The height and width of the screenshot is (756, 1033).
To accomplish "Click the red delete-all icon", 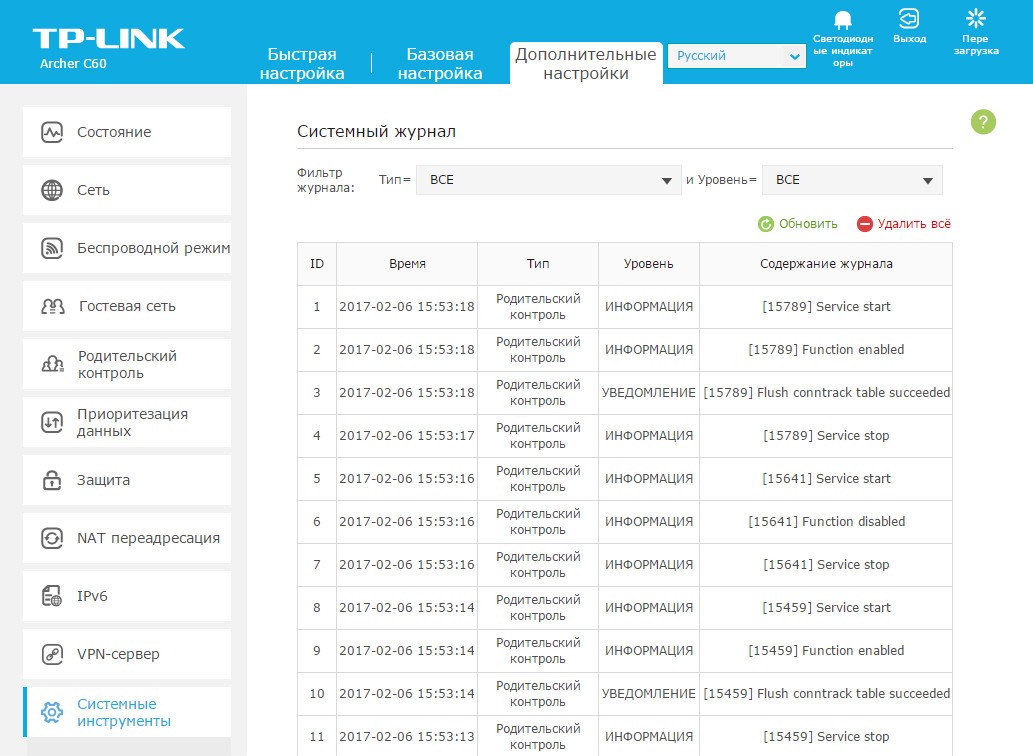I will click(865, 224).
